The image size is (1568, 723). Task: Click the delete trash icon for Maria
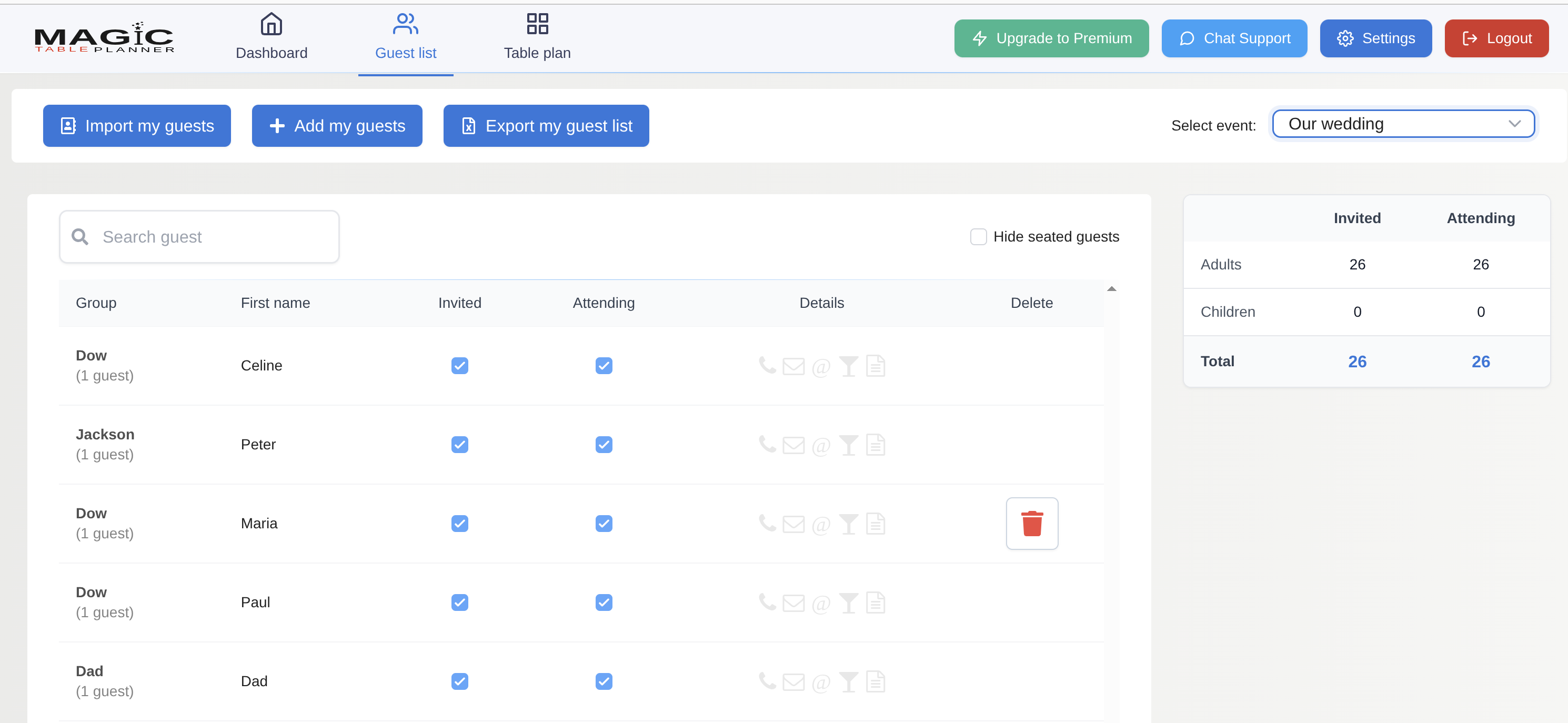(x=1032, y=523)
